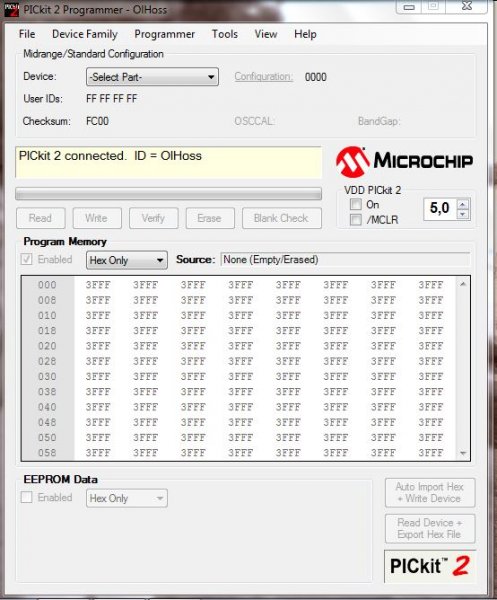This screenshot has height=600, width=497.
Task: Click Auto Import Hex + Write Device button
Action: (430, 492)
